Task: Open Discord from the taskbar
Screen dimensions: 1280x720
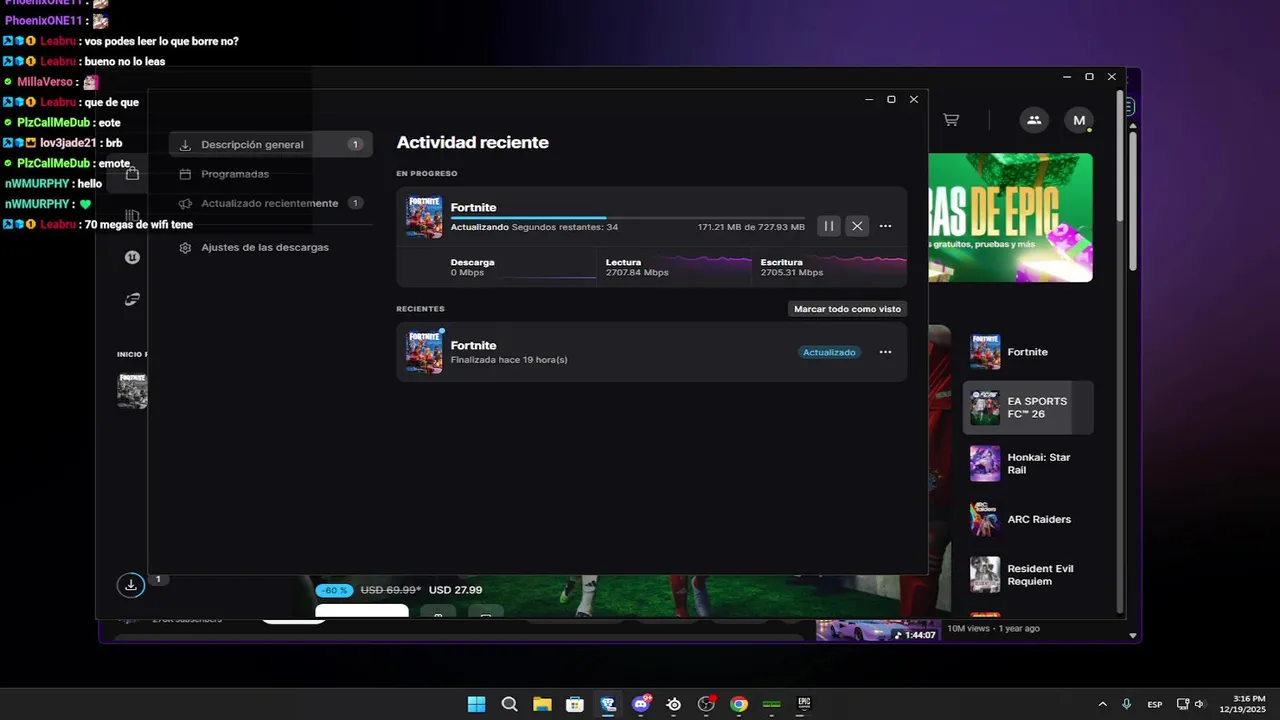Action: 641,704
